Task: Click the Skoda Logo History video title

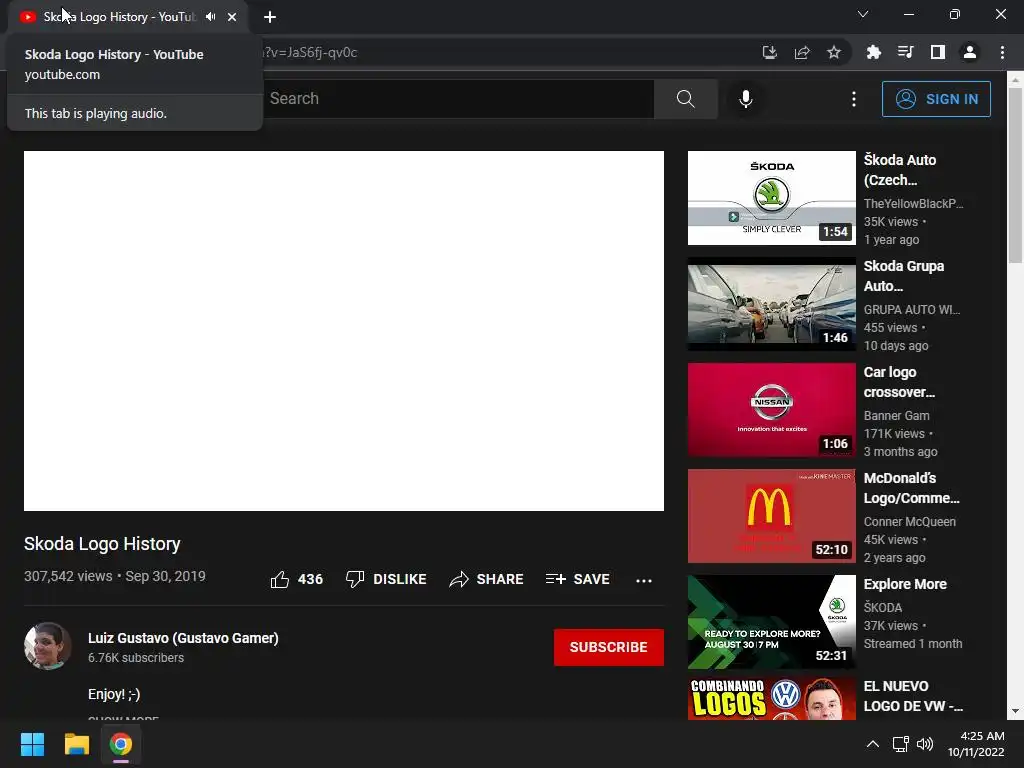Action: coord(102,543)
